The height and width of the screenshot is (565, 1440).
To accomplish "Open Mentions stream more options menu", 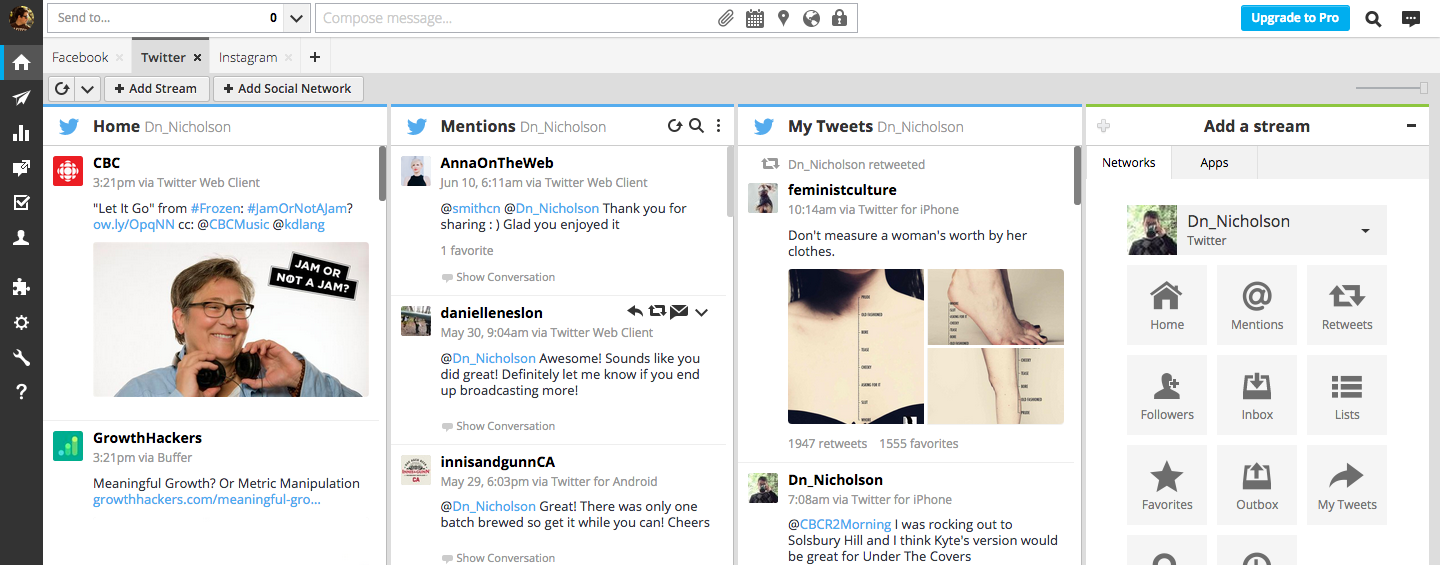I will [x=718, y=126].
